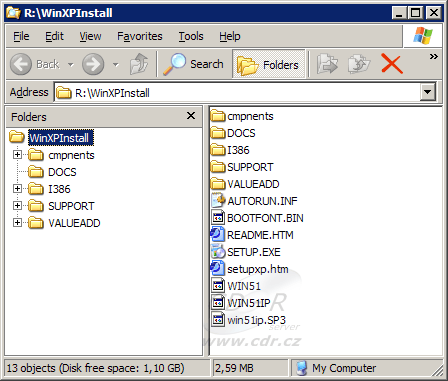This screenshot has width=448, height=381.
Task: Click the Move To toolbar icon
Action: (327, 64)
